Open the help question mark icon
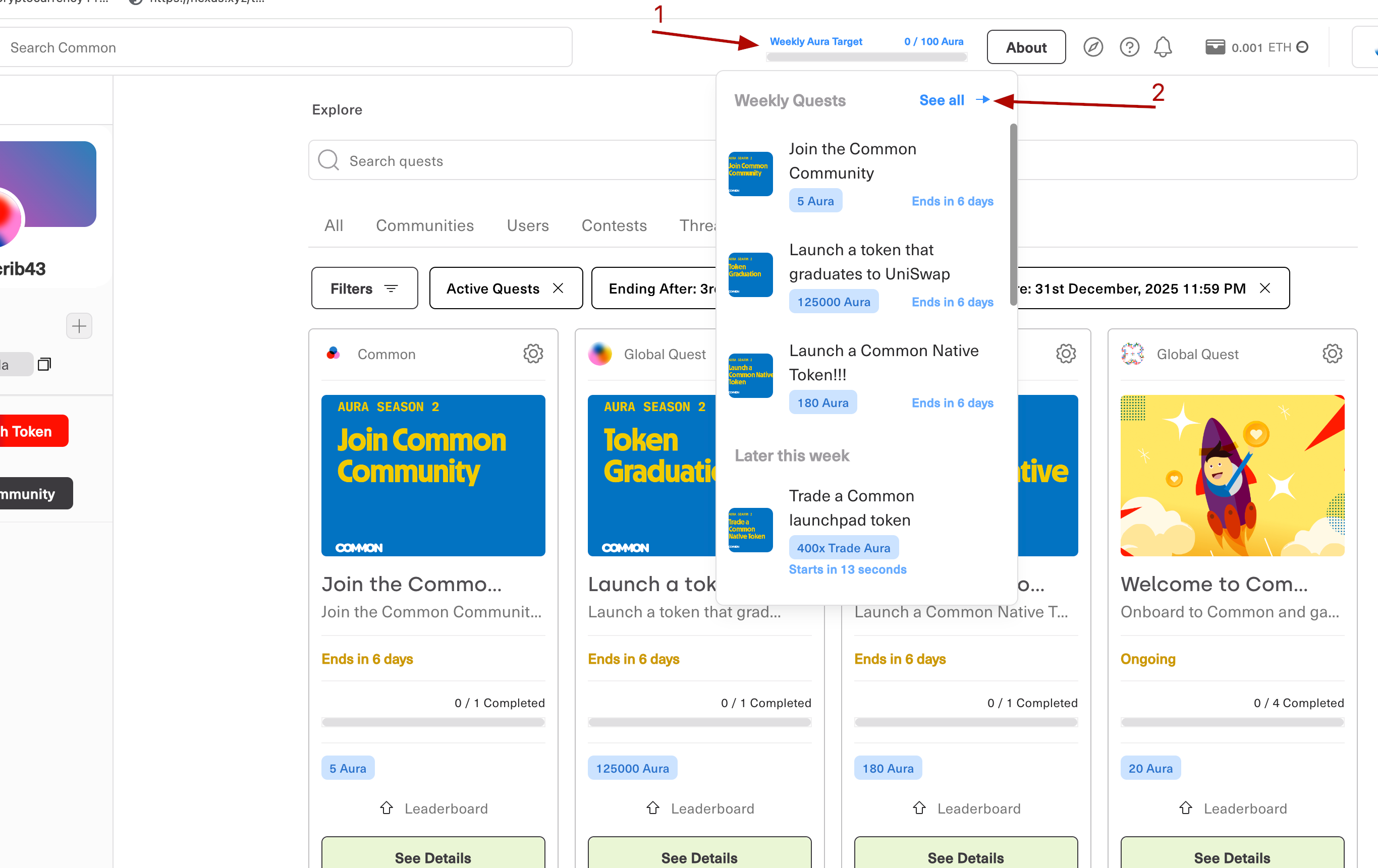1378x868 pixels. point(1129,47)
